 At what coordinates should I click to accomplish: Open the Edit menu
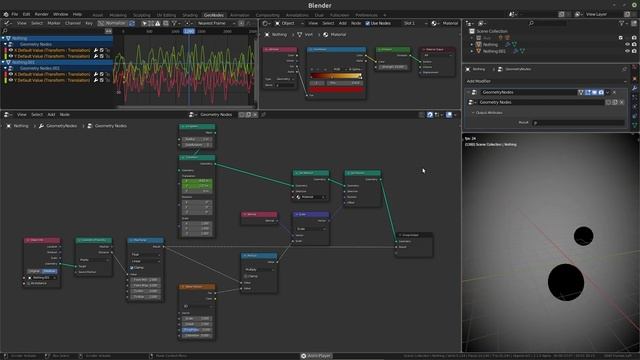click(x=26, y=14)
